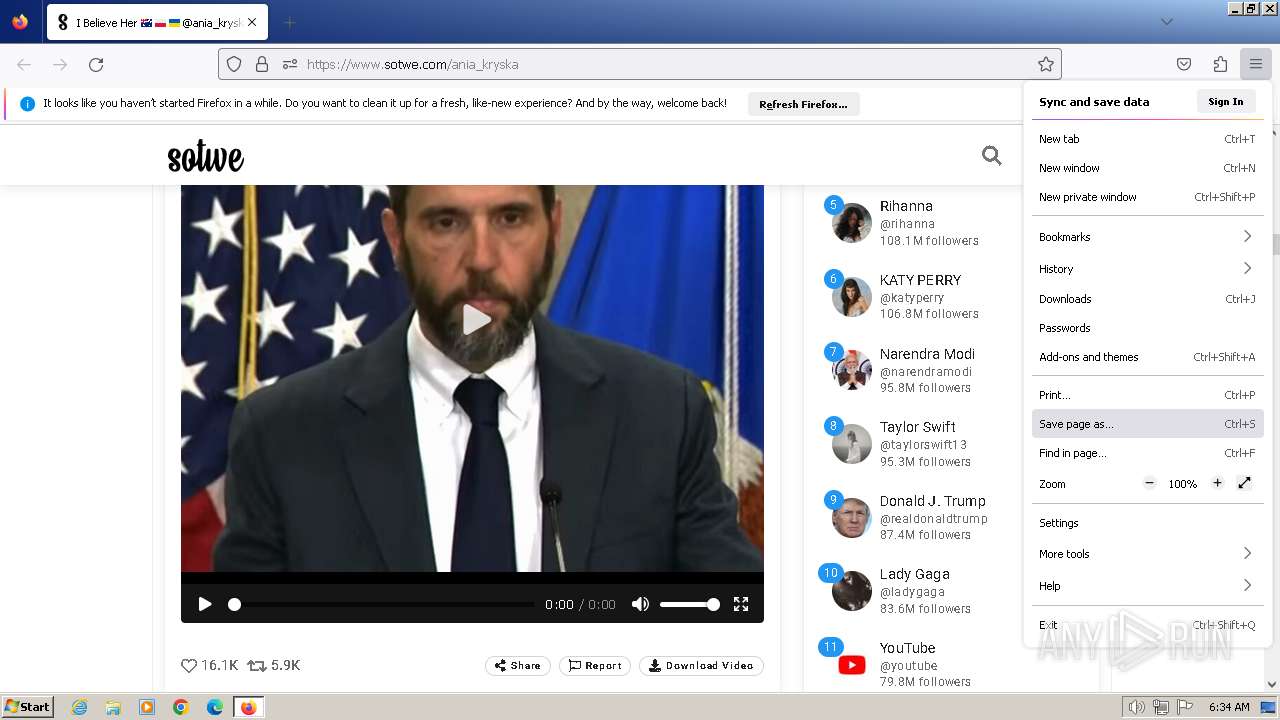The height and width of the screenshot is (720, 1280).
Task: Open Lady Gaga profile link
Action: pyautogui.click(x=915, y=574)
